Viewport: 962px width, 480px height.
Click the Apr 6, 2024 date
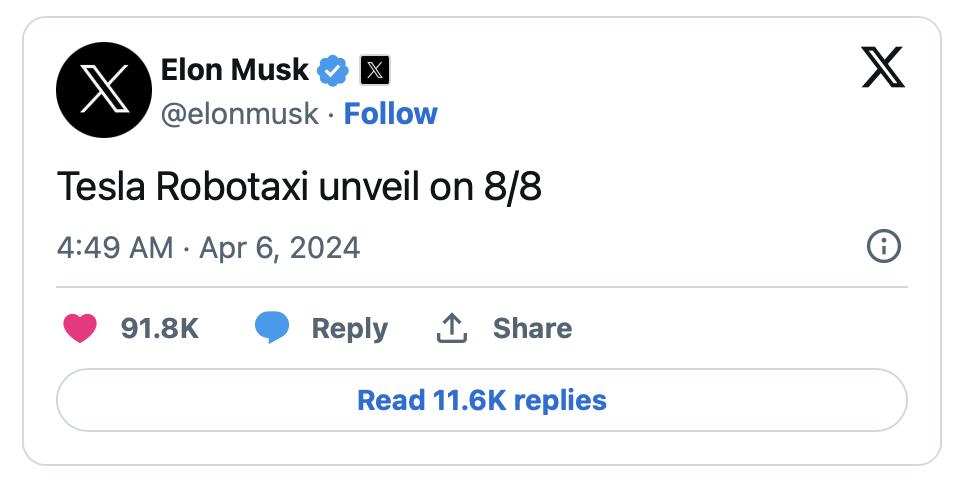pyautogui.click(x=280, y=247)
